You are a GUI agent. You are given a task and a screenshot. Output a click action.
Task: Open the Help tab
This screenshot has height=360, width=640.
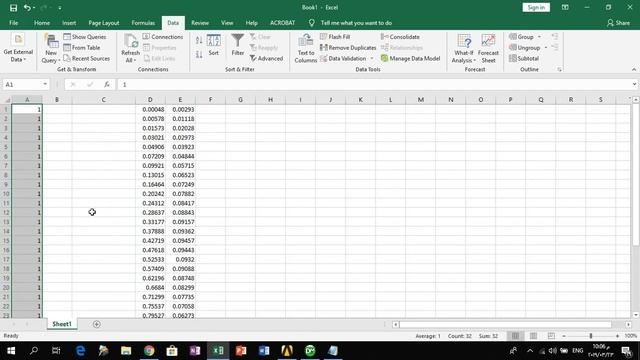[251, 23]
